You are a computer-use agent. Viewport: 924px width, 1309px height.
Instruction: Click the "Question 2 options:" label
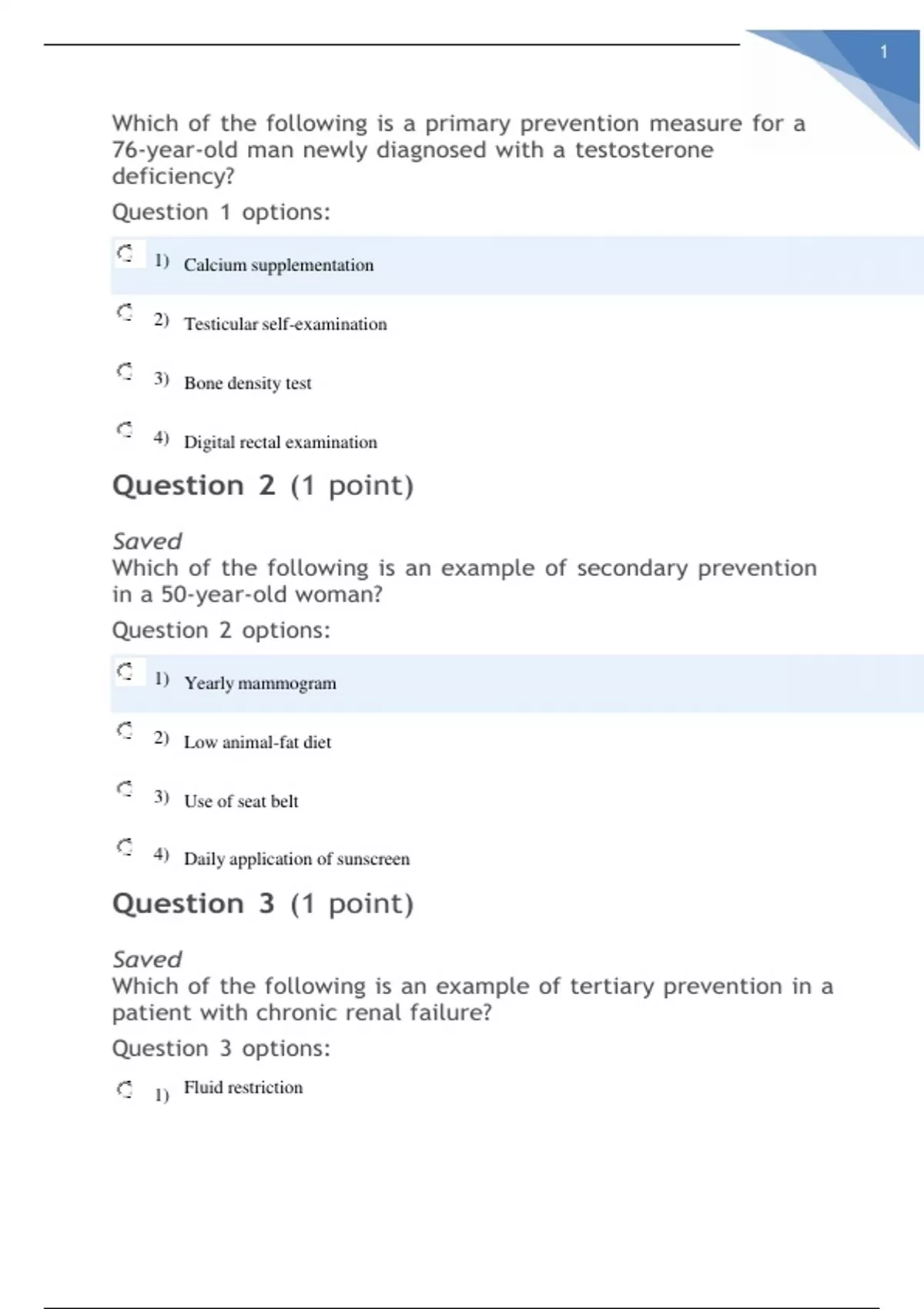(221, 631)
